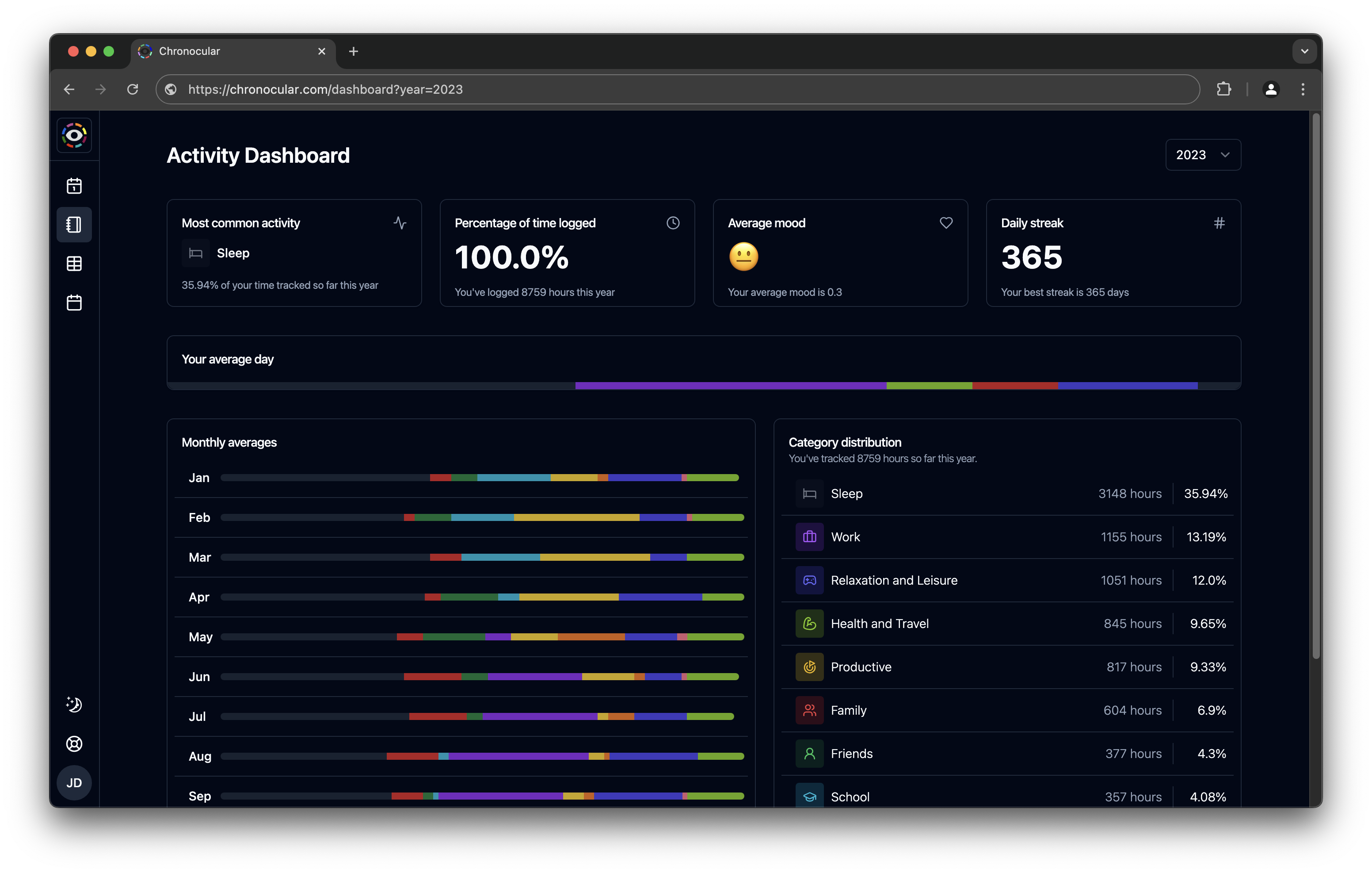Open the browser extensions puzzle icon
Image resolution: width=1372 pixels, height=873 pixels.
(x=1223, y=89)
